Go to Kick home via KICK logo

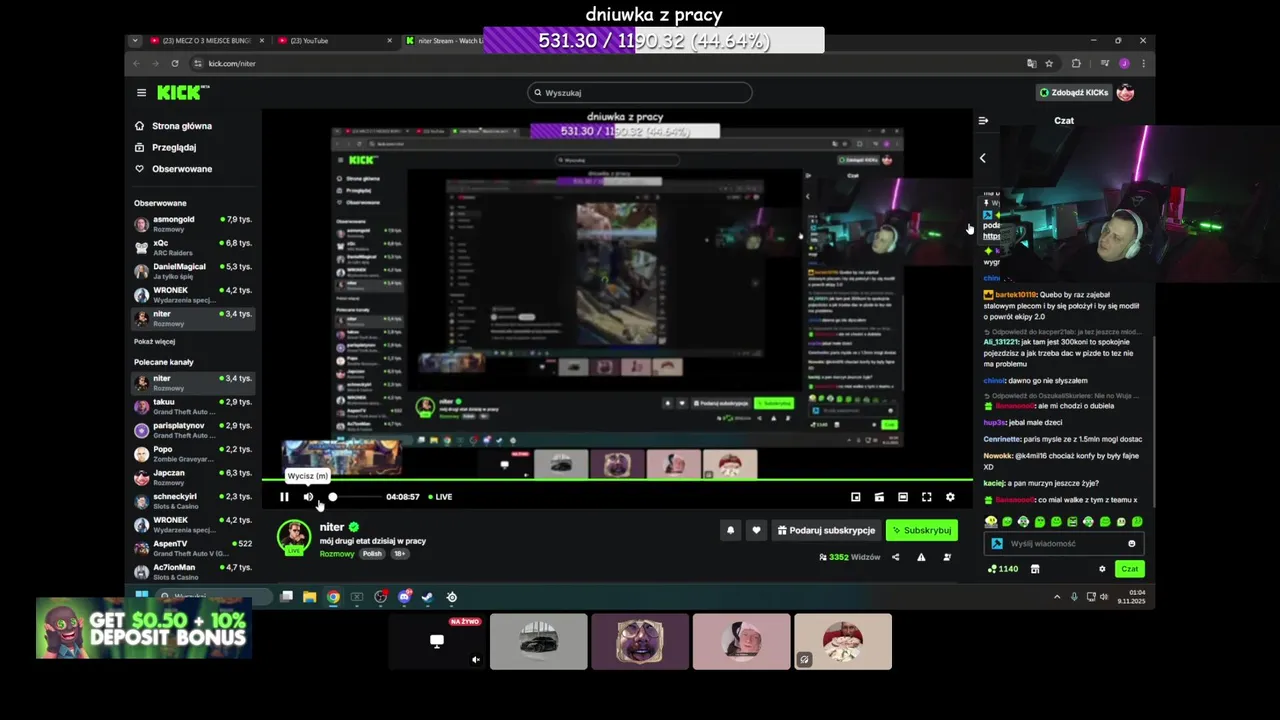[x=183, y=92]
